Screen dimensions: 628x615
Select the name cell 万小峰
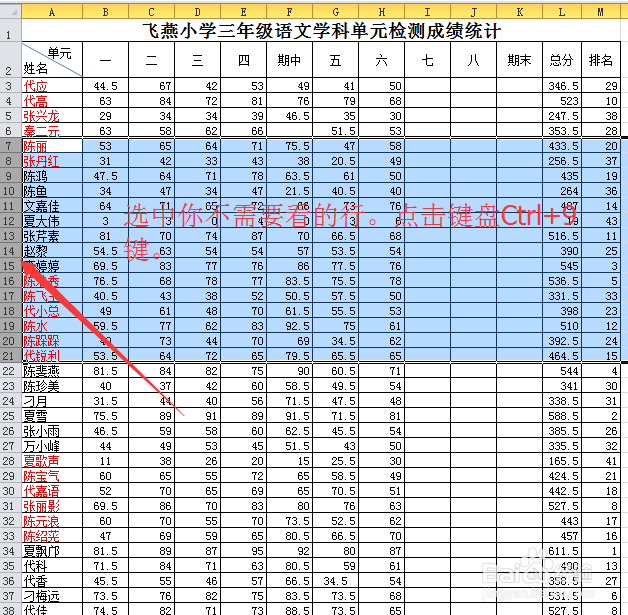[x=52, y=446]
